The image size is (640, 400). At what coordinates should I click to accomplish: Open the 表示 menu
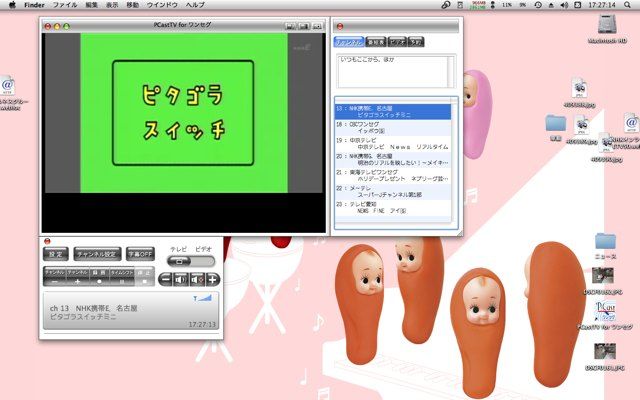[112, 5]
